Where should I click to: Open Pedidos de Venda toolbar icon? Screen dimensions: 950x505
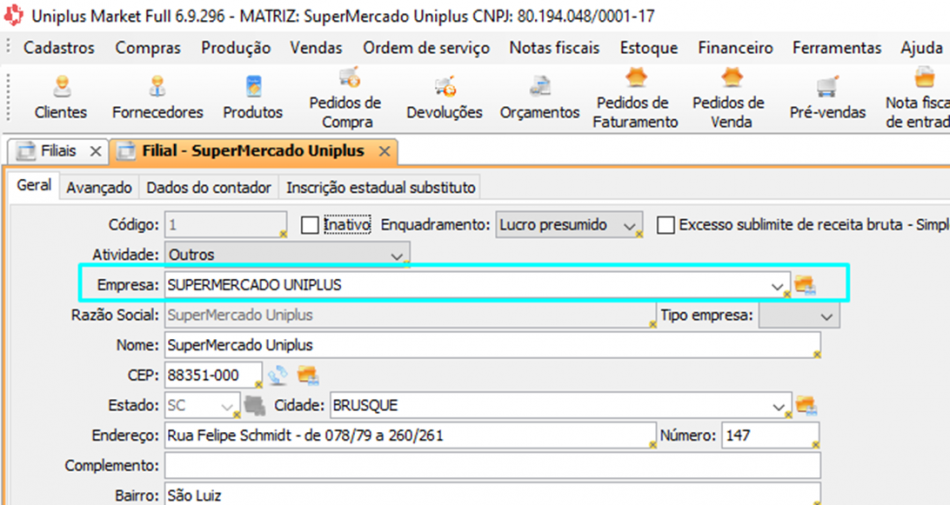coord(730,99)
